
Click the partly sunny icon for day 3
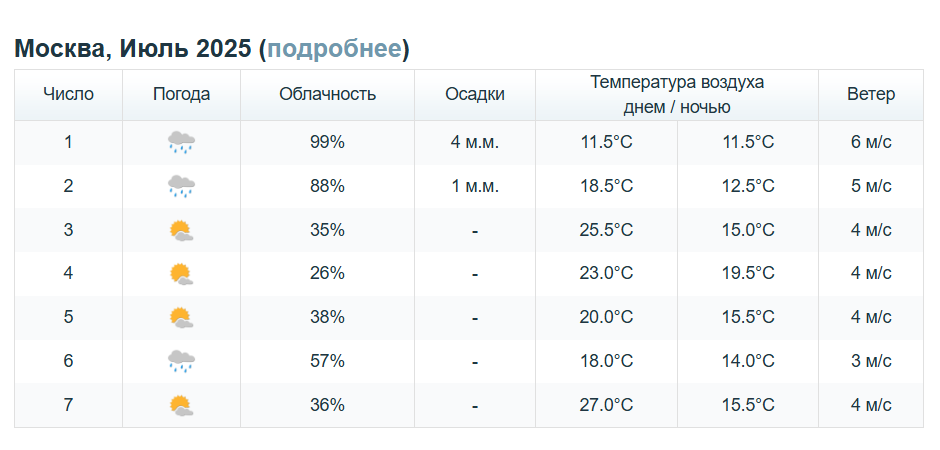(x=181, y=230)
